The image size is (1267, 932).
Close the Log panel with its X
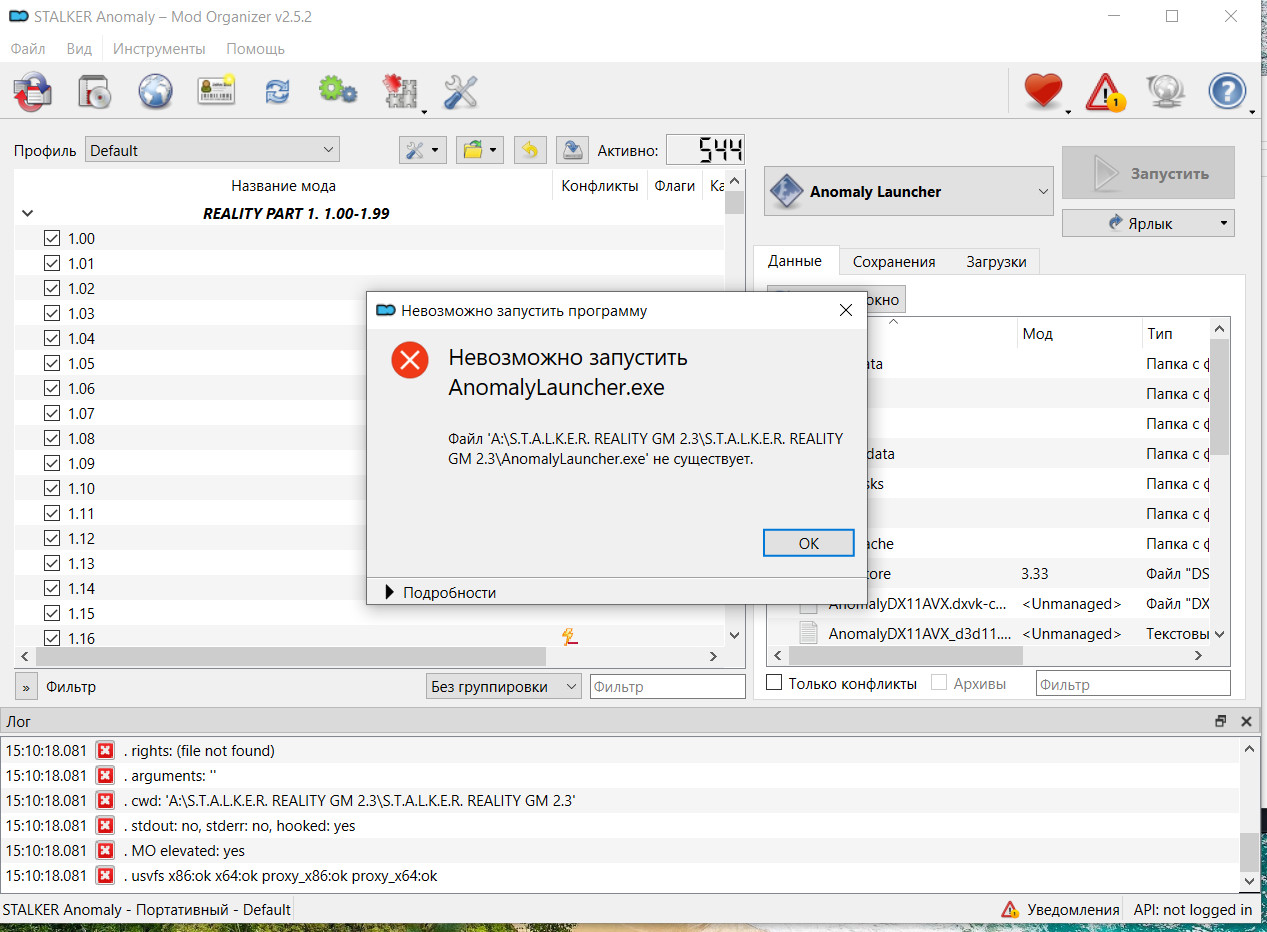click(1246, 721)
